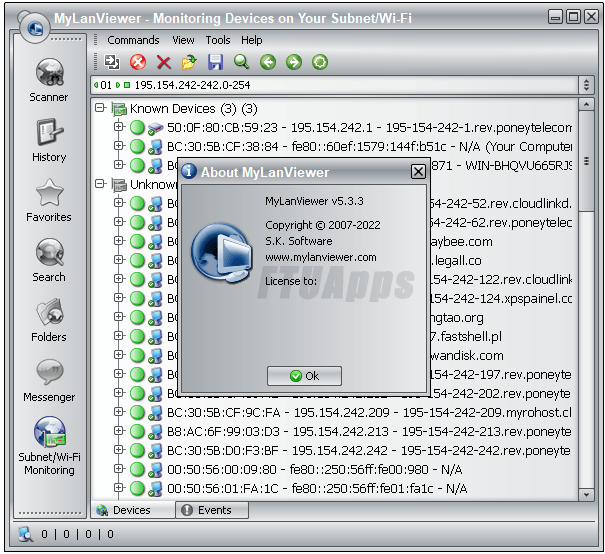This screenshot has width=605, height=554.
Task: Expand the 00:50:56:01:FA:1C device node
Action: (118, 488)
